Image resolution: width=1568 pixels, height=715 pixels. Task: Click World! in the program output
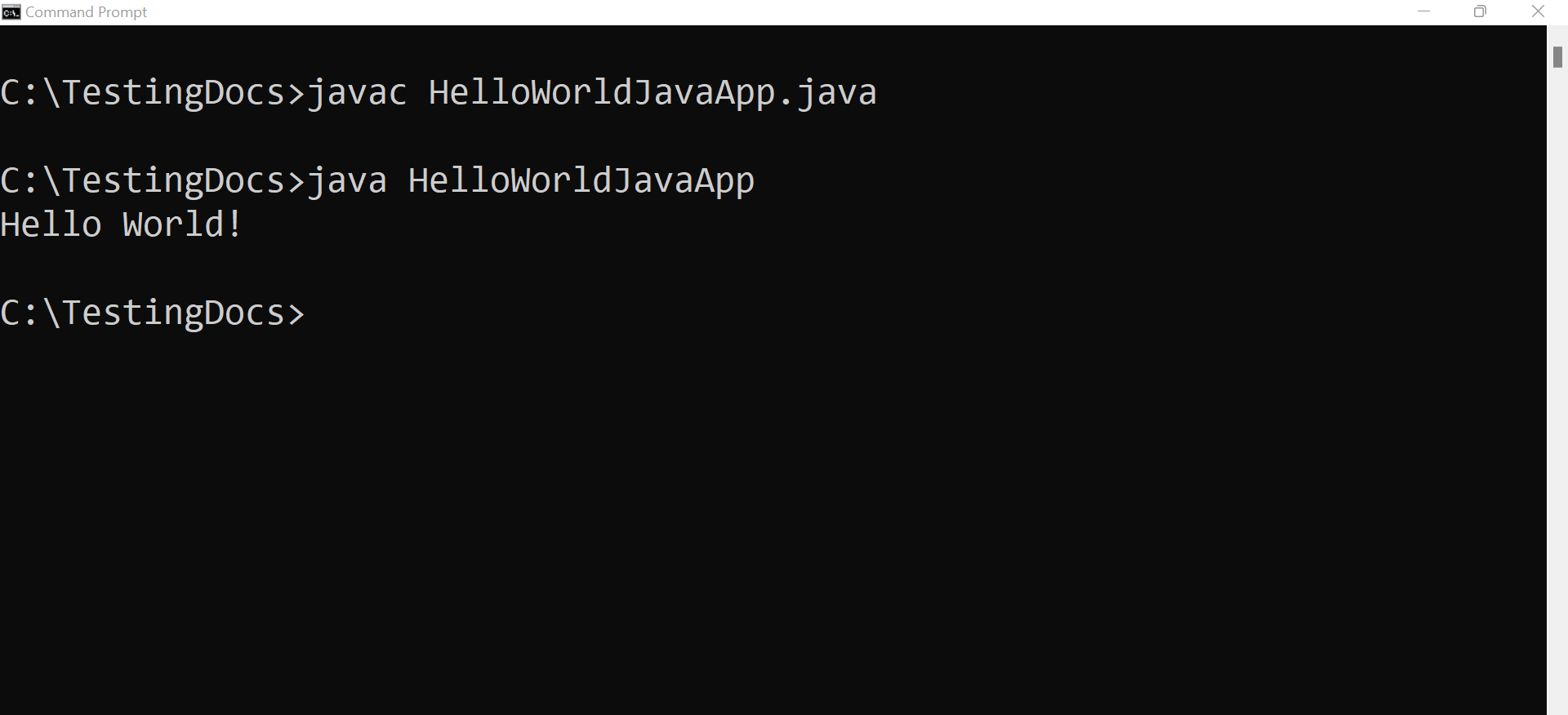click(182, 224)
